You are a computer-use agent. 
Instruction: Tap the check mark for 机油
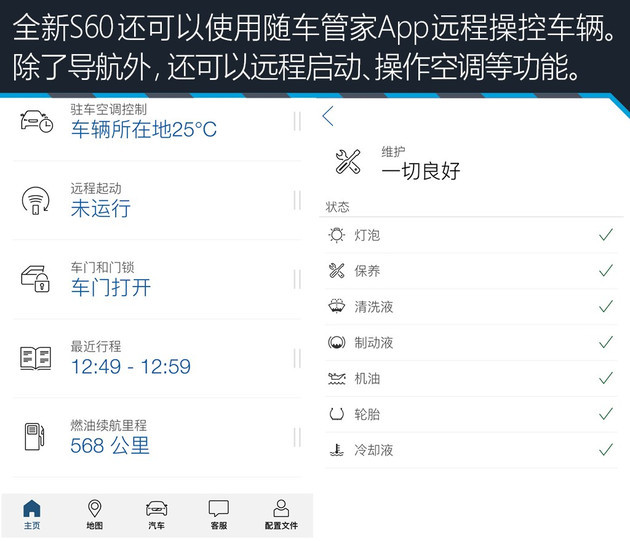[606, 377]
